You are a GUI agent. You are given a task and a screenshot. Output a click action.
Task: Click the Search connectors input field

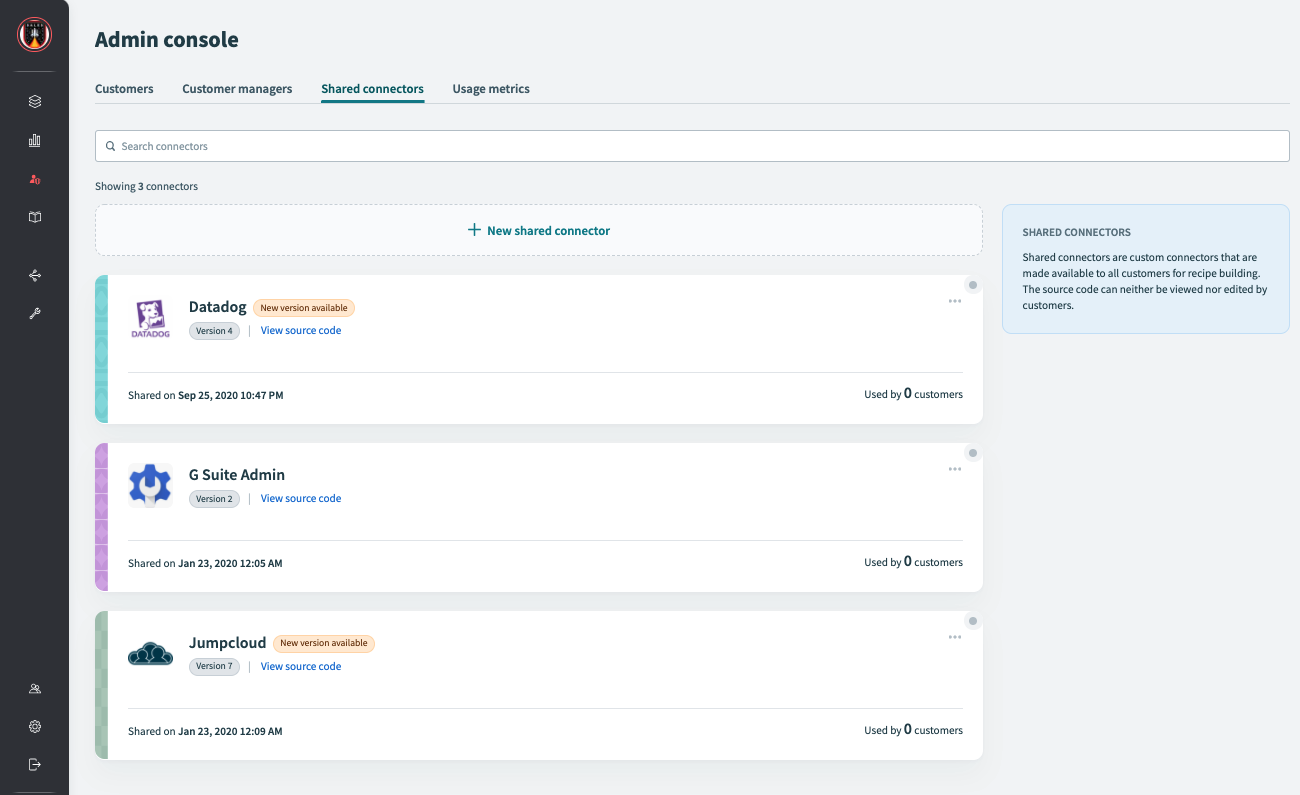click(x=692, y=146)
